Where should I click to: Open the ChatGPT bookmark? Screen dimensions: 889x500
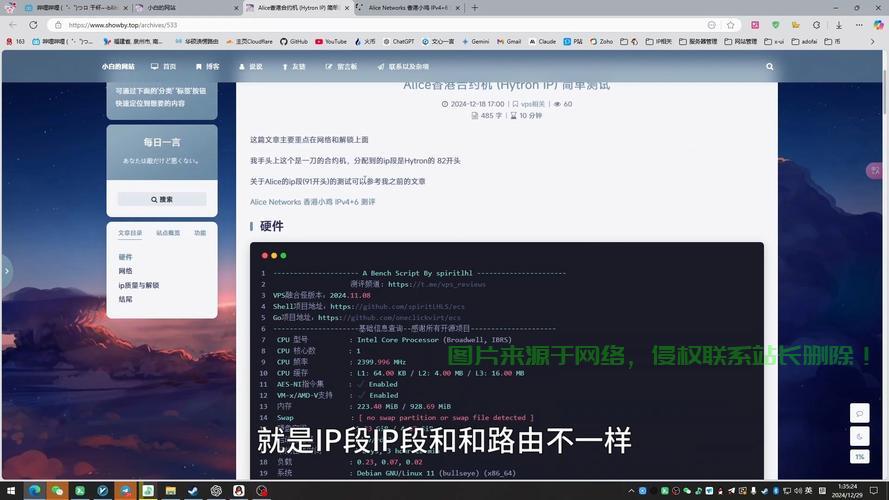coord(398,42)
